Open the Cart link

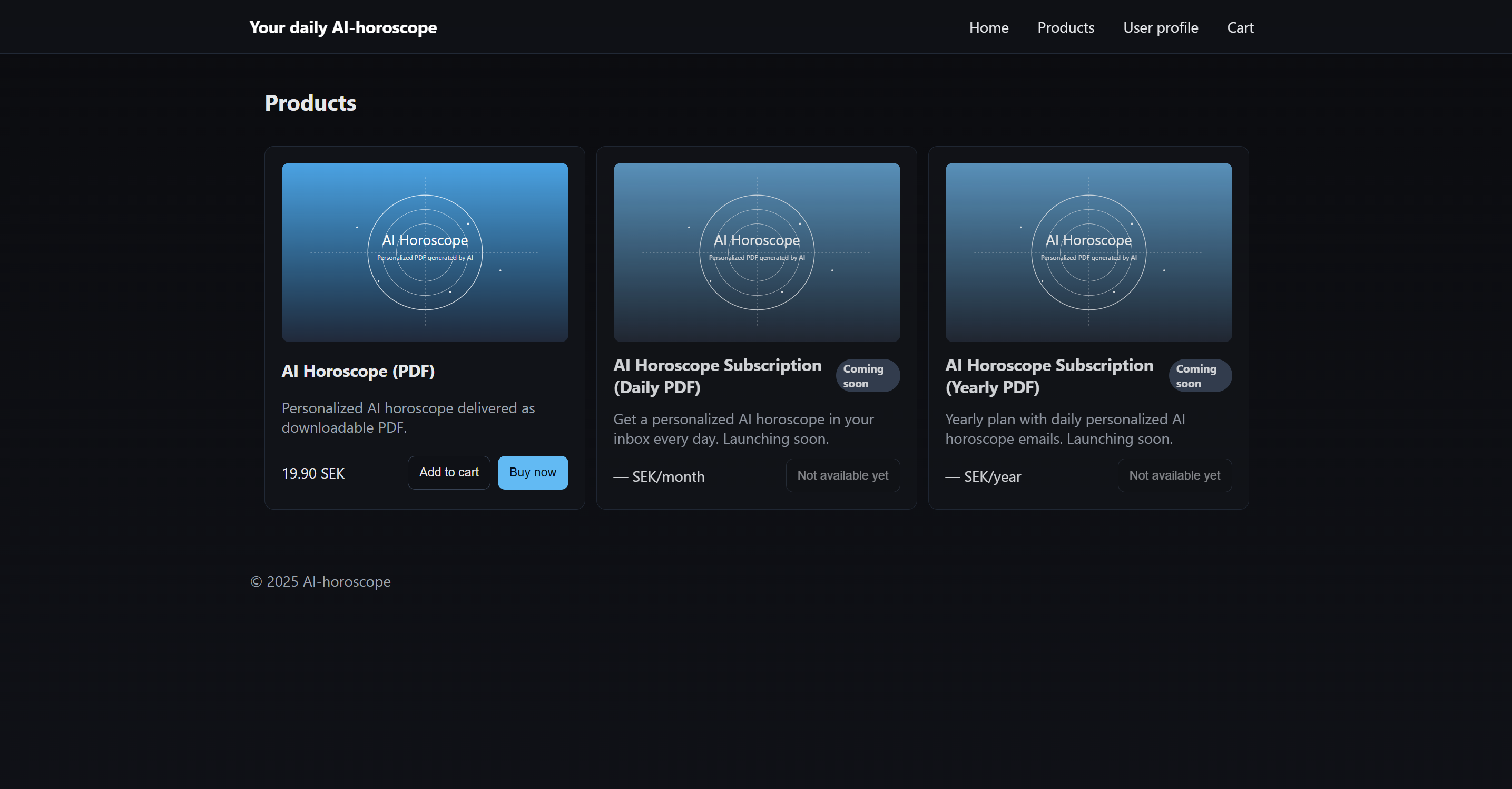point(1240,27)
